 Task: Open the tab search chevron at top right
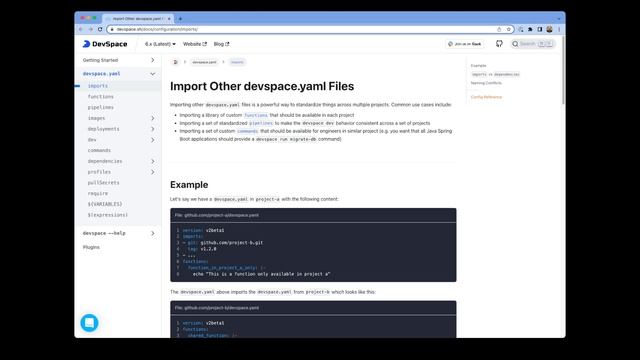coord(559,19)
